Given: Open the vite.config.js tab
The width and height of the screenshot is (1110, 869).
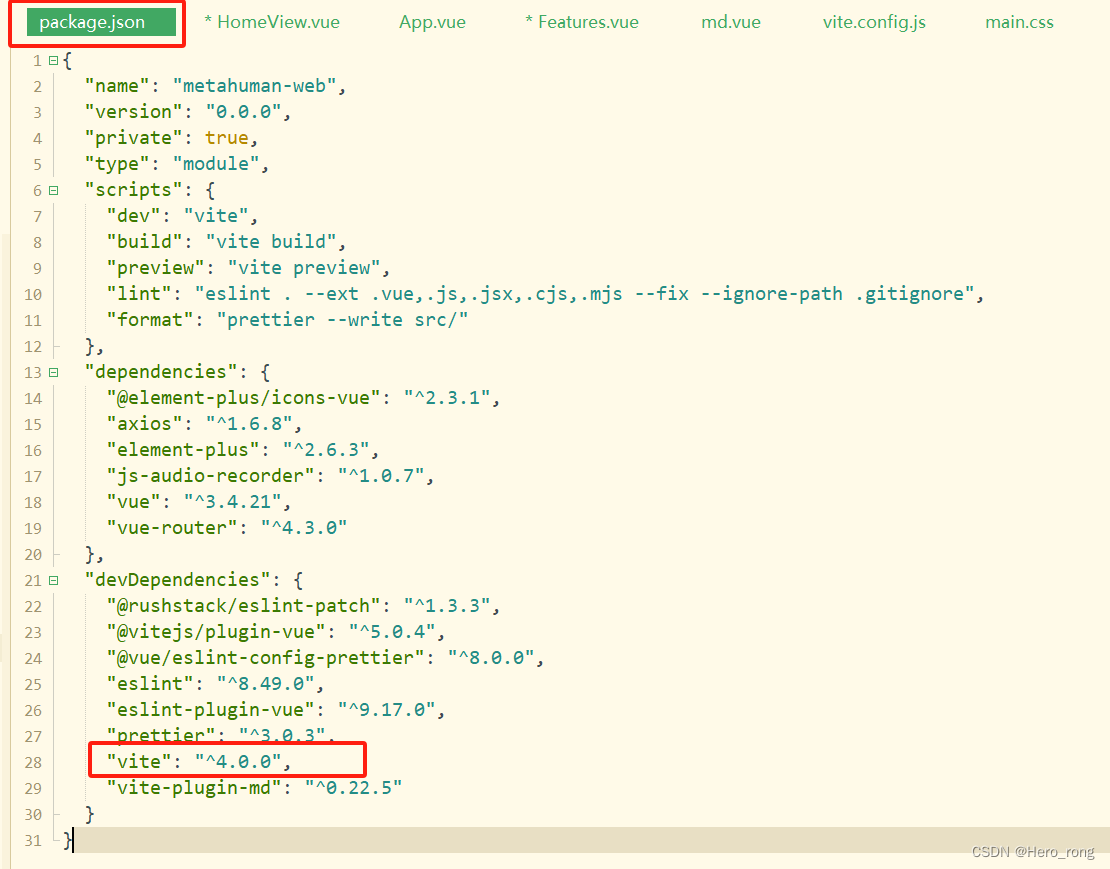Looking at the screenshot, I should [x=874, y=23].
